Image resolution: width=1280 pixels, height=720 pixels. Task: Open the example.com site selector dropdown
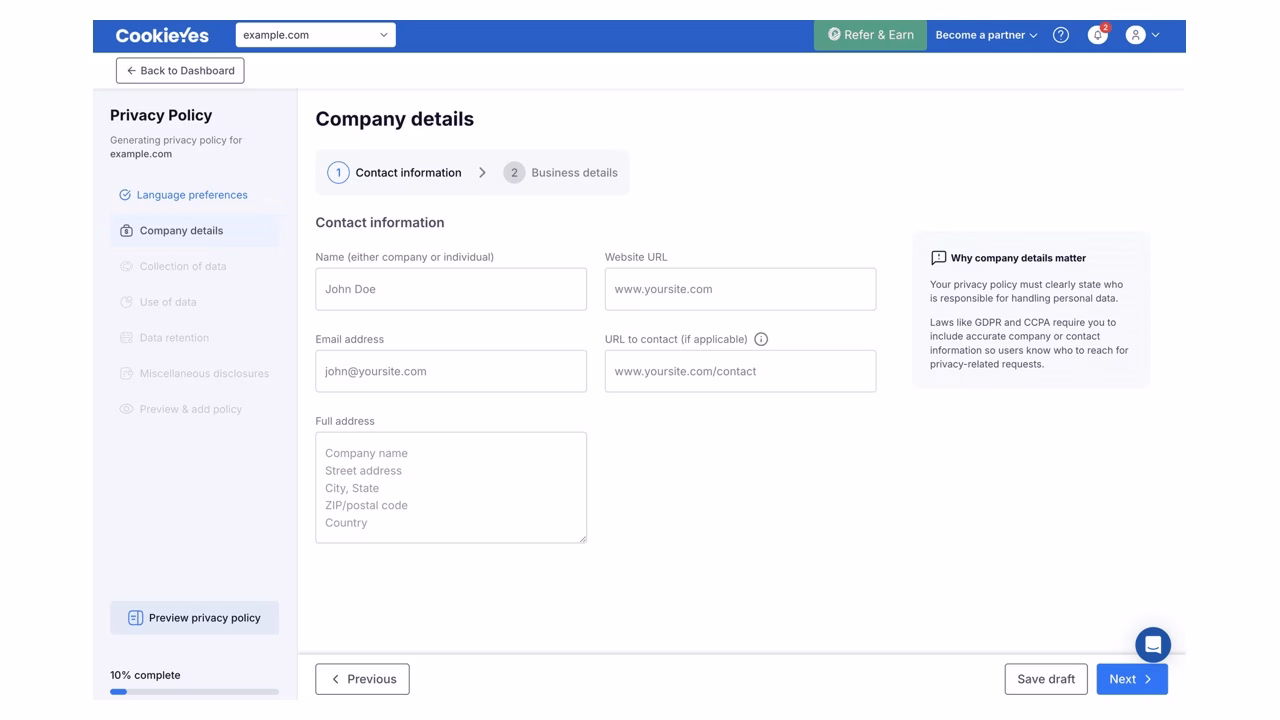(316, 35)
